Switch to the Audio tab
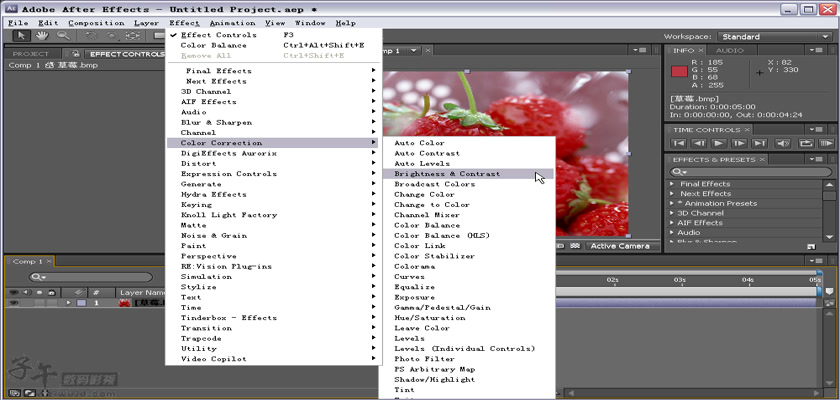Viewport: 840px width, 400px height. (730, 50)
